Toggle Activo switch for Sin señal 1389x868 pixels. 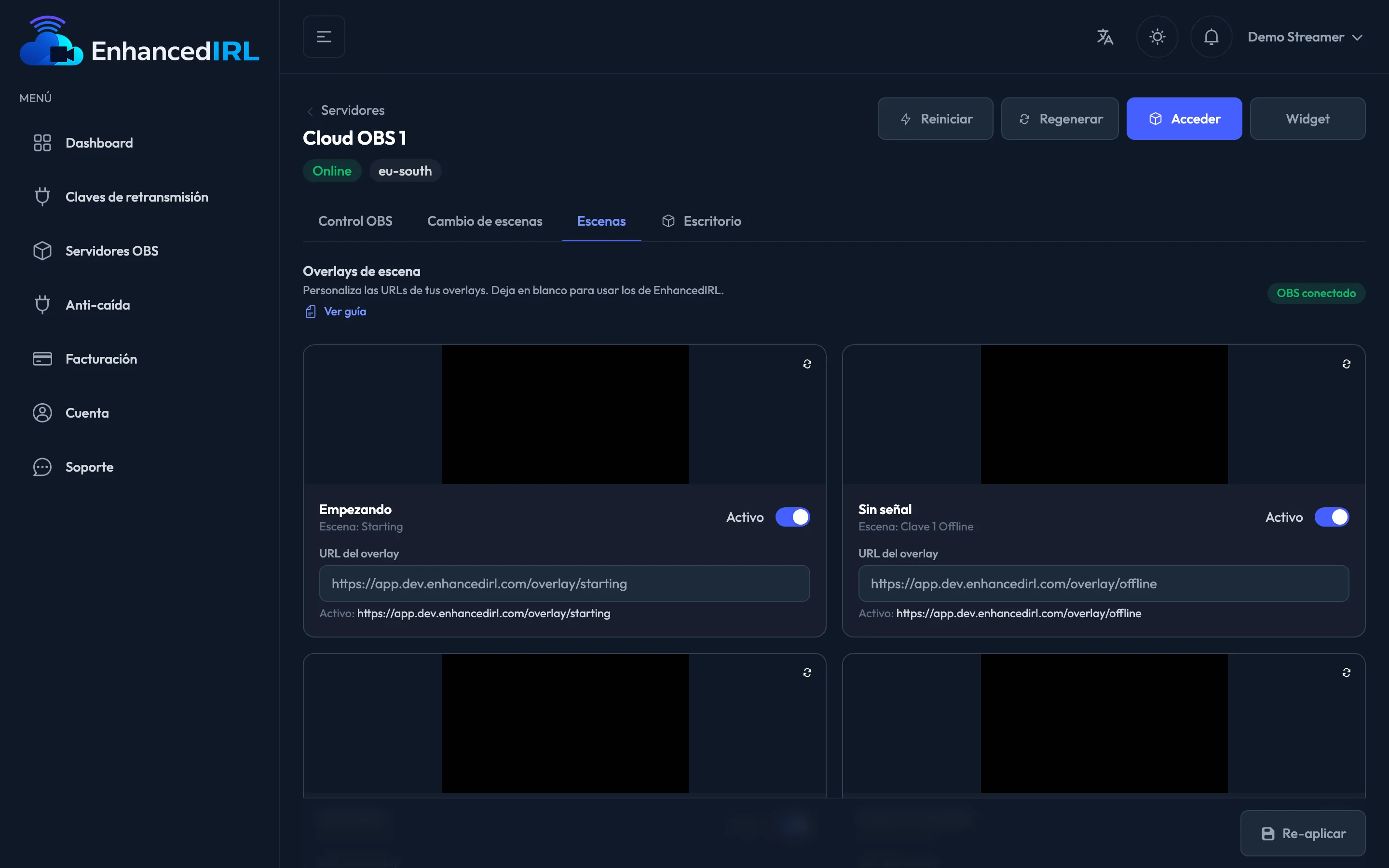1332,517
